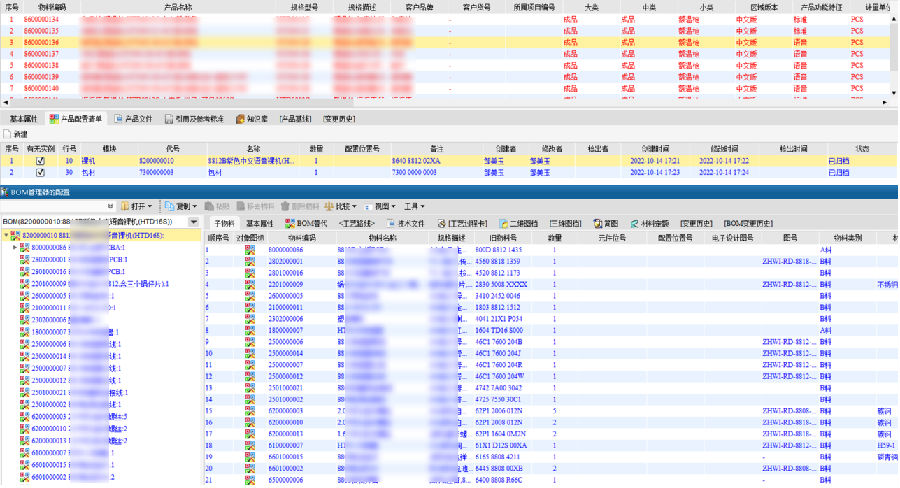Click the object icon in BOM row 1
The width and height of the screenshot is (900, 488).
[249, 247]
